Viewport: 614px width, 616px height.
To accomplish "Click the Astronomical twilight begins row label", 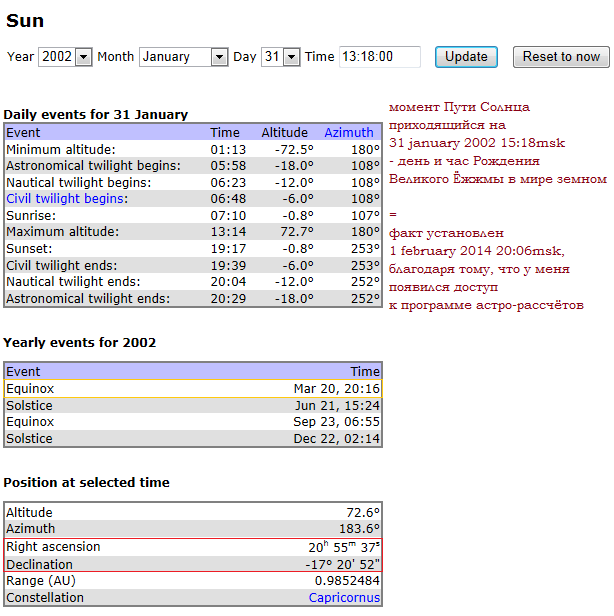I will (93, 166).
